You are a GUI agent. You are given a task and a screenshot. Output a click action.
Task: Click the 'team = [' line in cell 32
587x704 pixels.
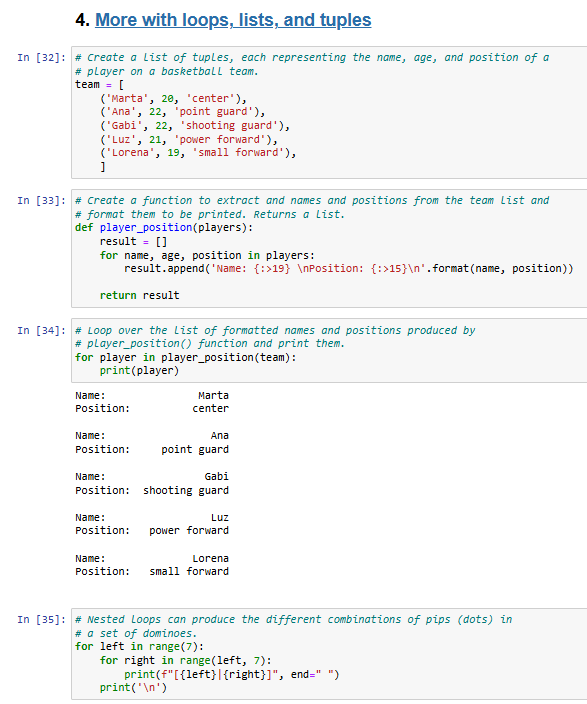[x=99, y=84]
